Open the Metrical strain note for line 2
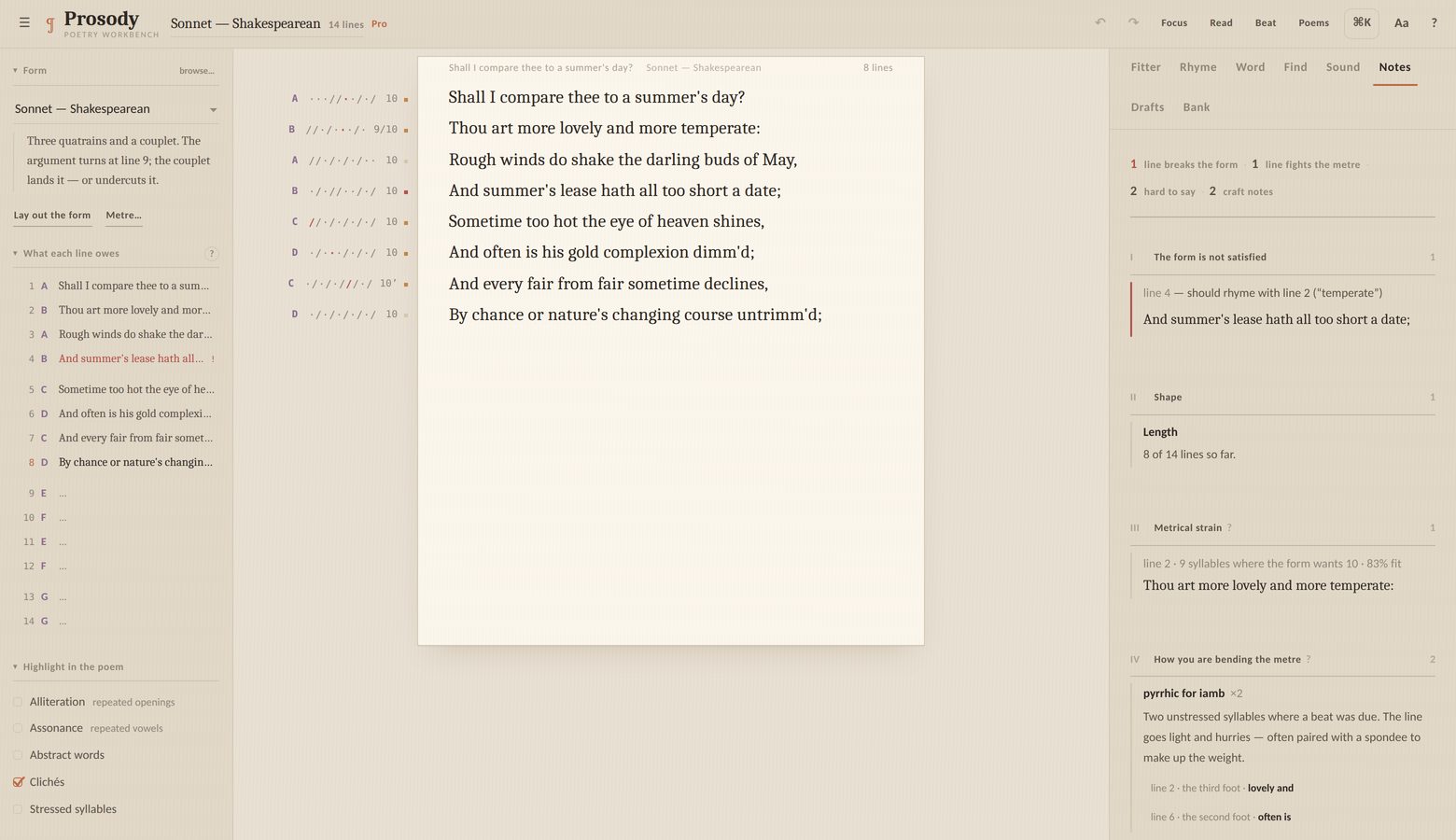Image resolution: width=1456 pixels, height=840 pixels. pyautogui.click(x=1282, y=576)
